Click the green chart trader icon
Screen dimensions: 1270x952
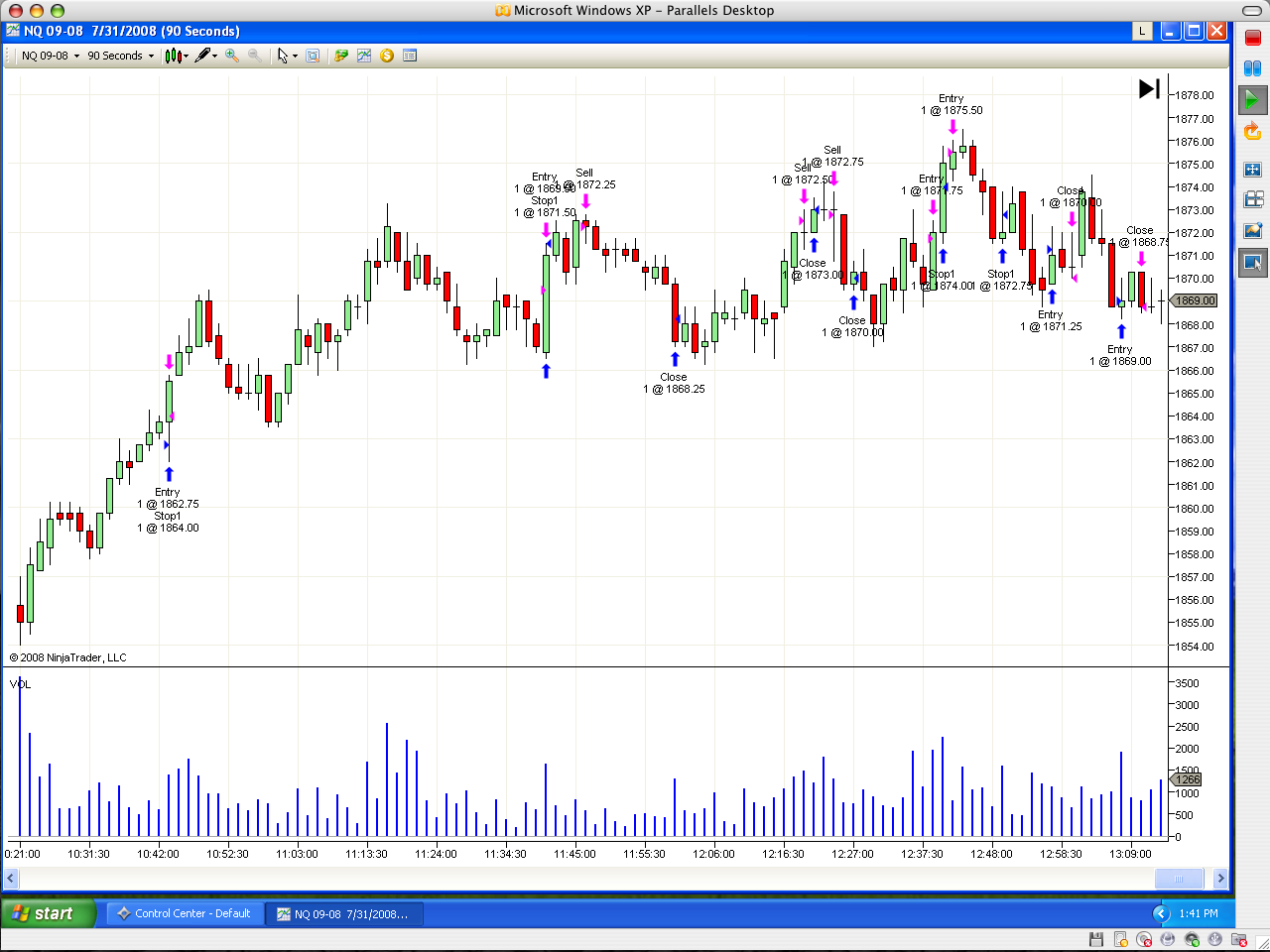(x=341, y=56)
